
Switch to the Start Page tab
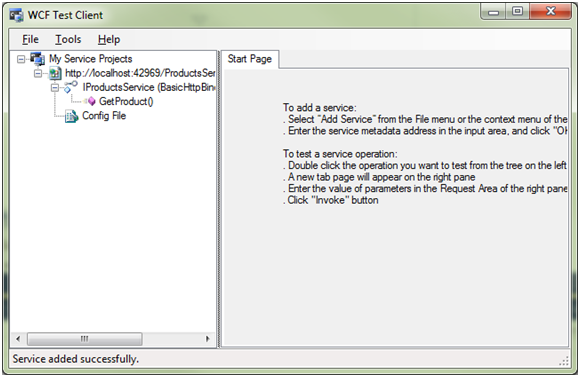[x=250, y=59]
